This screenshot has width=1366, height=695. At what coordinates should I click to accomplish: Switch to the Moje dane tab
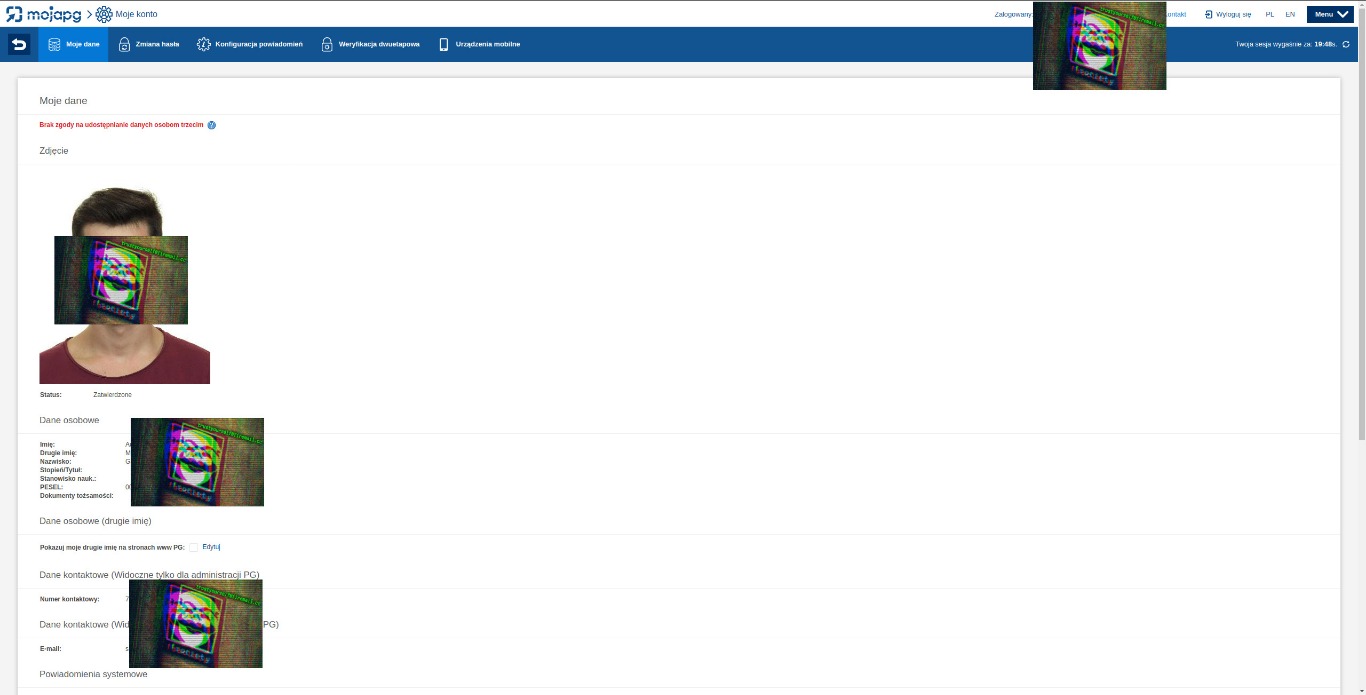73,44
